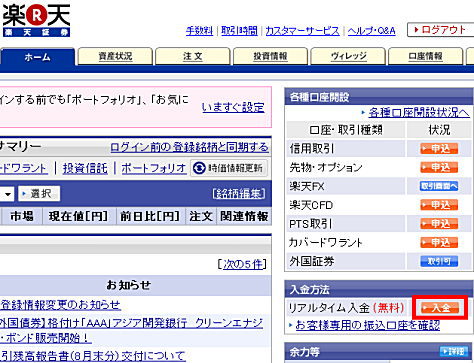Image resolution: width=474 pixels, height=363 pixels.
Task: Follow the 各種口座開設状況へ link
Action: (x=419, y=113)
